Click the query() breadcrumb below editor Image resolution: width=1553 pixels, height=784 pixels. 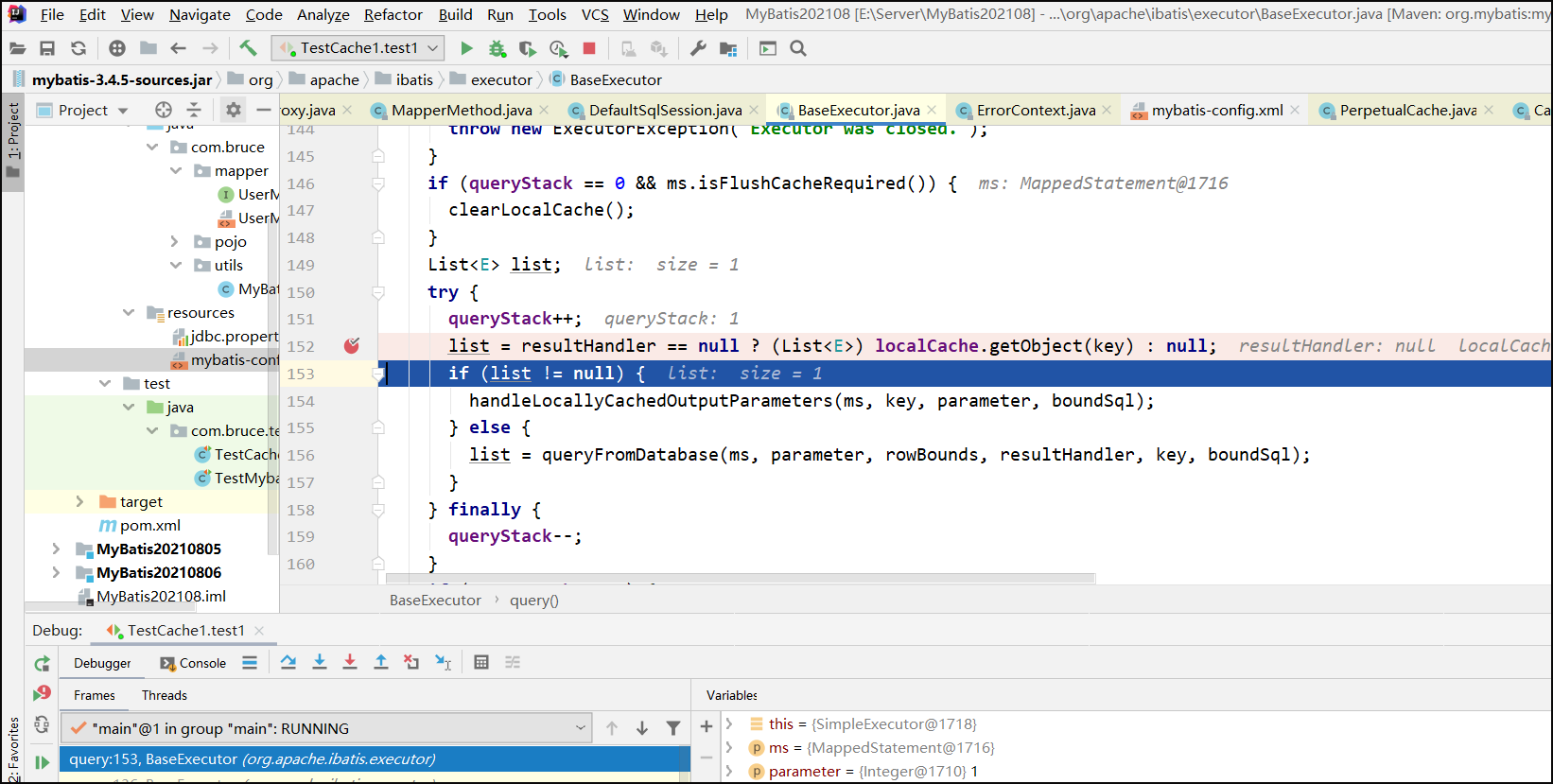click(x=534, y=601)
